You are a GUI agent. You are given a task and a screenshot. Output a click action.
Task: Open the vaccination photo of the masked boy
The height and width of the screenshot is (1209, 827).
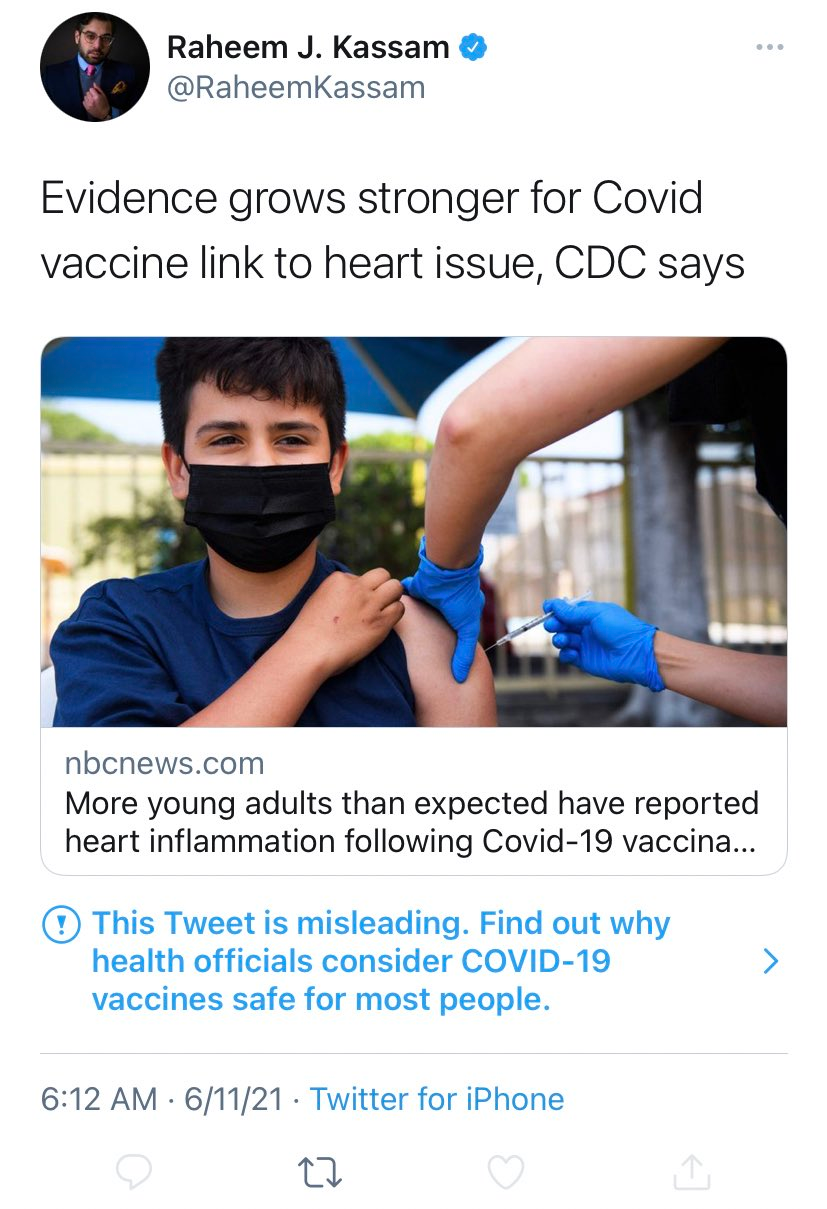(x=413, y=531)
